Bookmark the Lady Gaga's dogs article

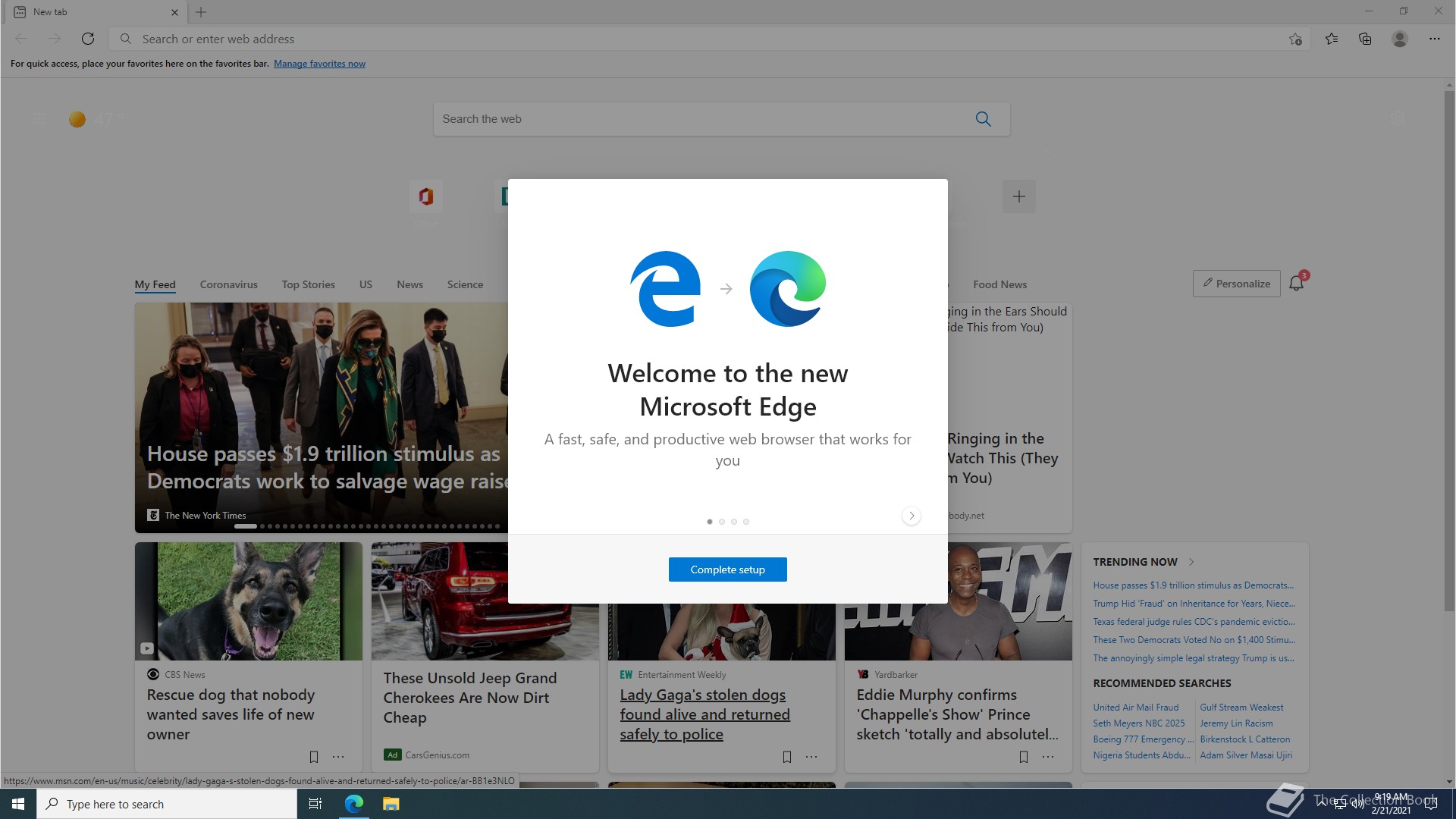tap(787, 757)
